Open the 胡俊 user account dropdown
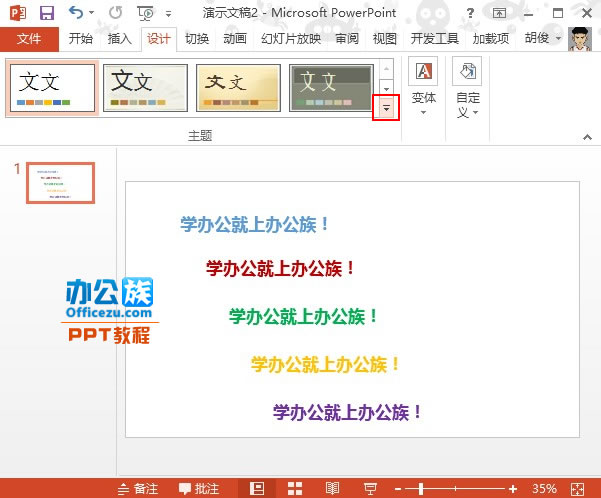 pyautogui.click(x=542, y=38)
